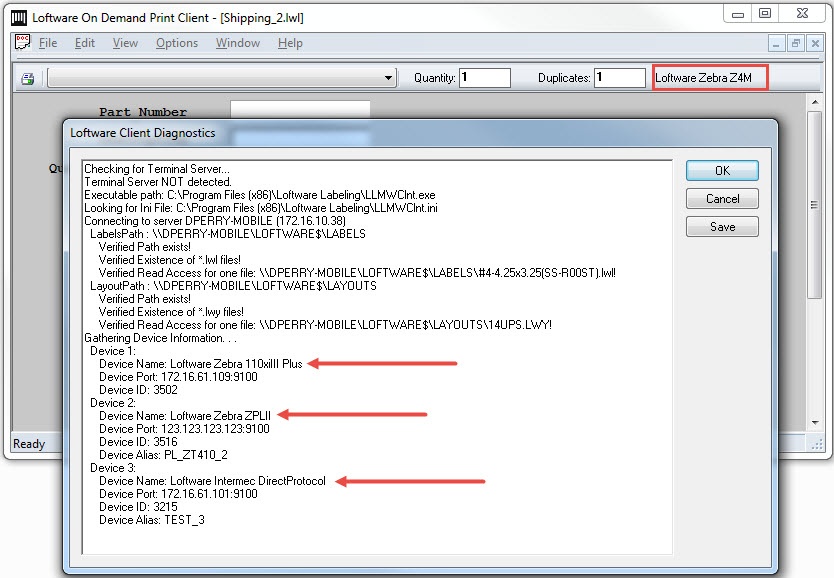The image size is (834, 578).
Task: Click the 'Device 2:' heading line
Action: click(x=113, y=403)
